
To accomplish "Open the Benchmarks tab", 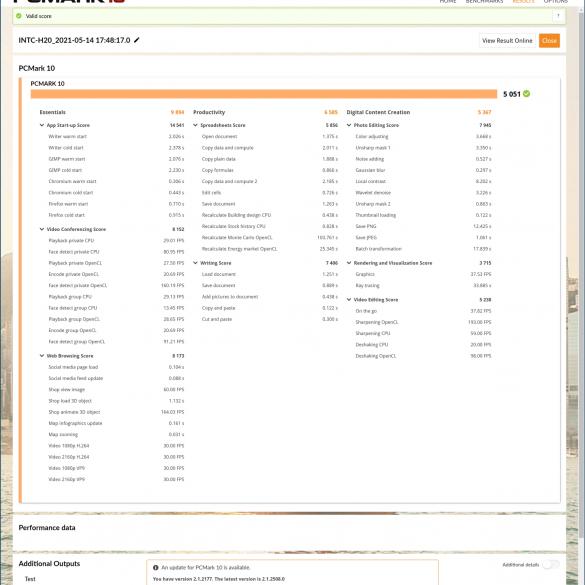I will [x=484, y=1].
